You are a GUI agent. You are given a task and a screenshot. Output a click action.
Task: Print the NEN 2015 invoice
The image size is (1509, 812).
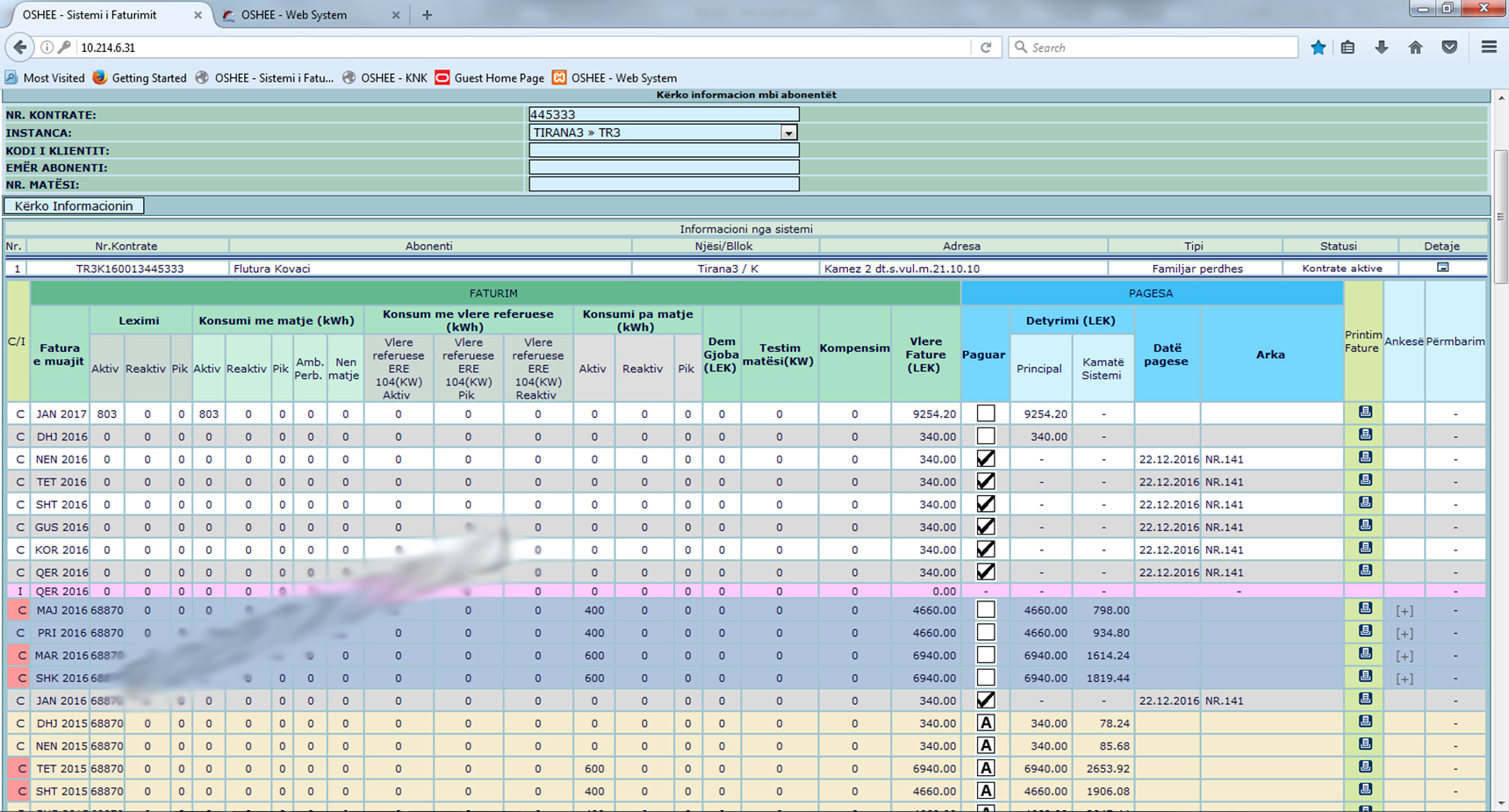point(1365,744)
